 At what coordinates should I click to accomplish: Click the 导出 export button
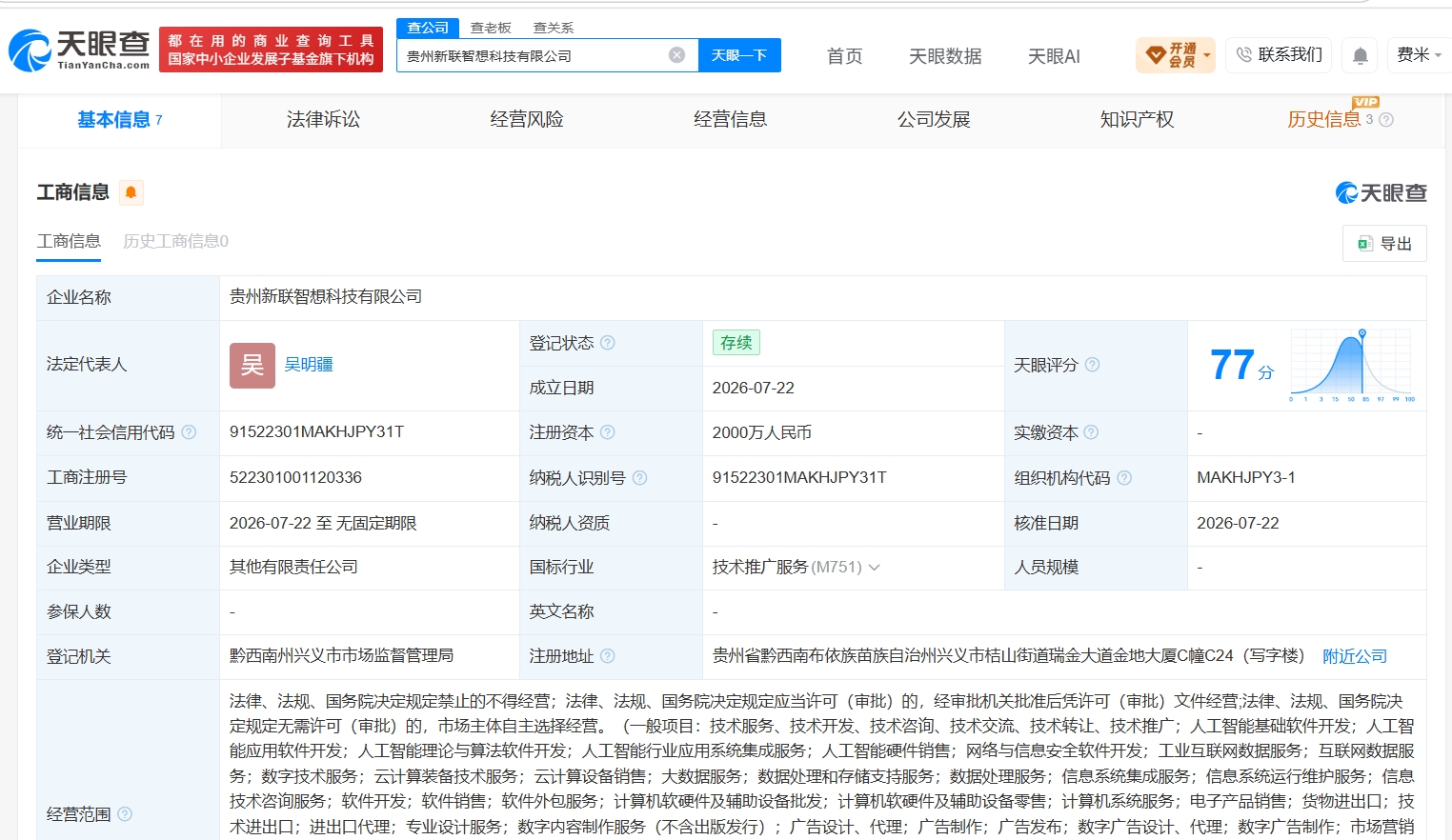pos(1384,244)
